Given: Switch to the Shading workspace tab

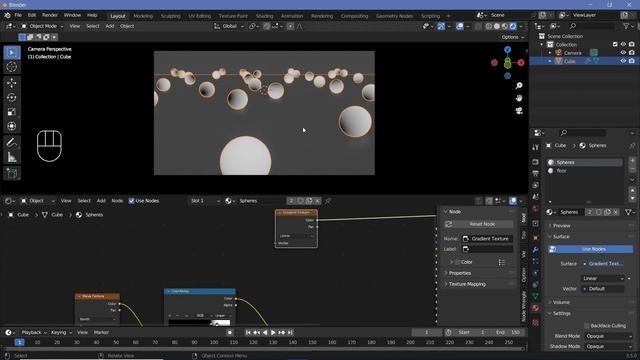Looking at the screenshot, I should point(264,16).
